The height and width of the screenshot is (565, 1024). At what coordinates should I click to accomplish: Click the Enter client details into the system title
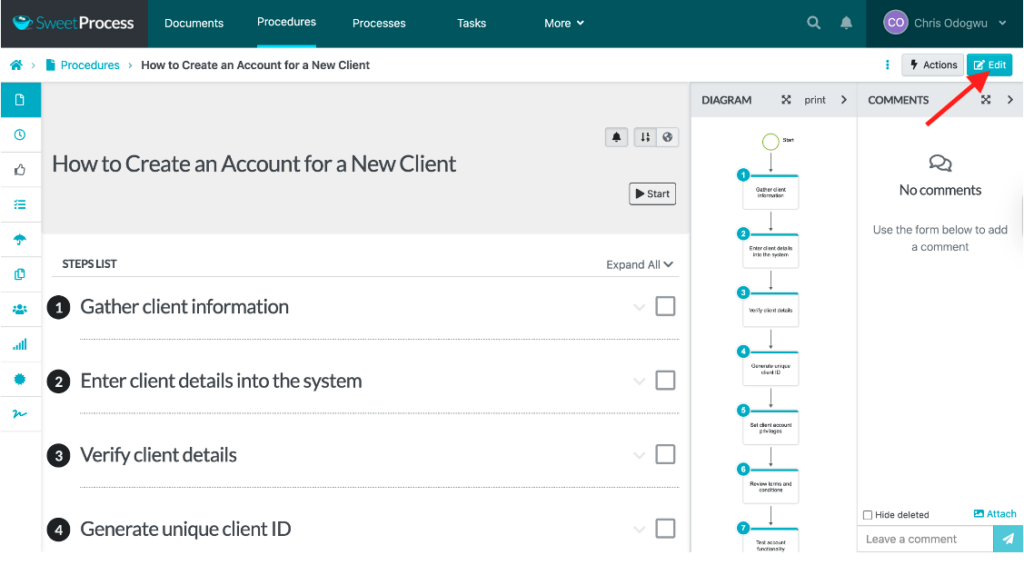coord(221,380)
